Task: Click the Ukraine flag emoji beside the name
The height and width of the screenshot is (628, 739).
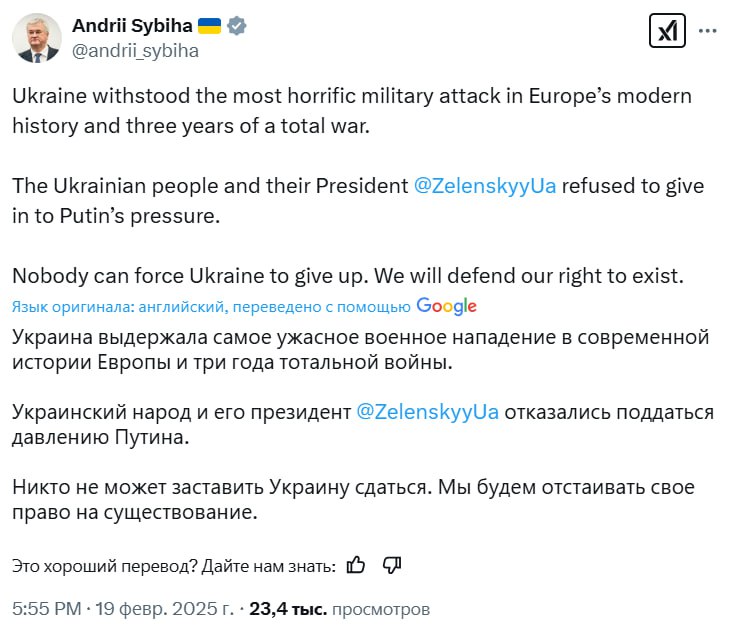Action: [210, 27]
